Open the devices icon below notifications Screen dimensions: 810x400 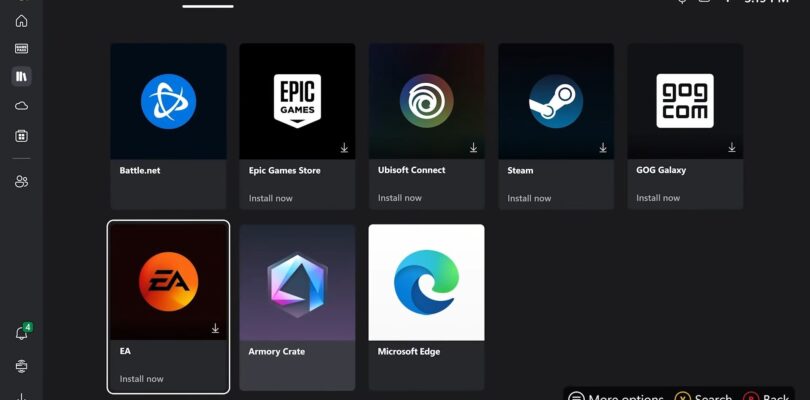tap(21, 366)
